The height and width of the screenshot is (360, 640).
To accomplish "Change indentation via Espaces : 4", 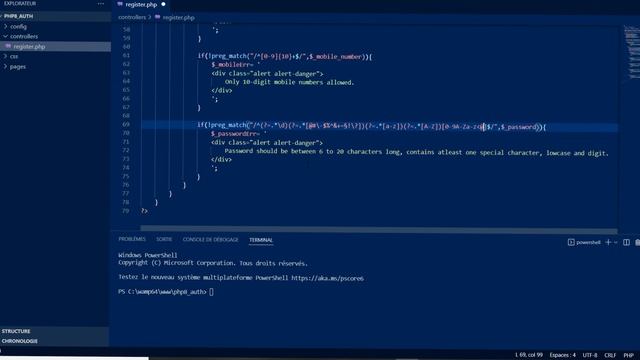I will point(562,355).
